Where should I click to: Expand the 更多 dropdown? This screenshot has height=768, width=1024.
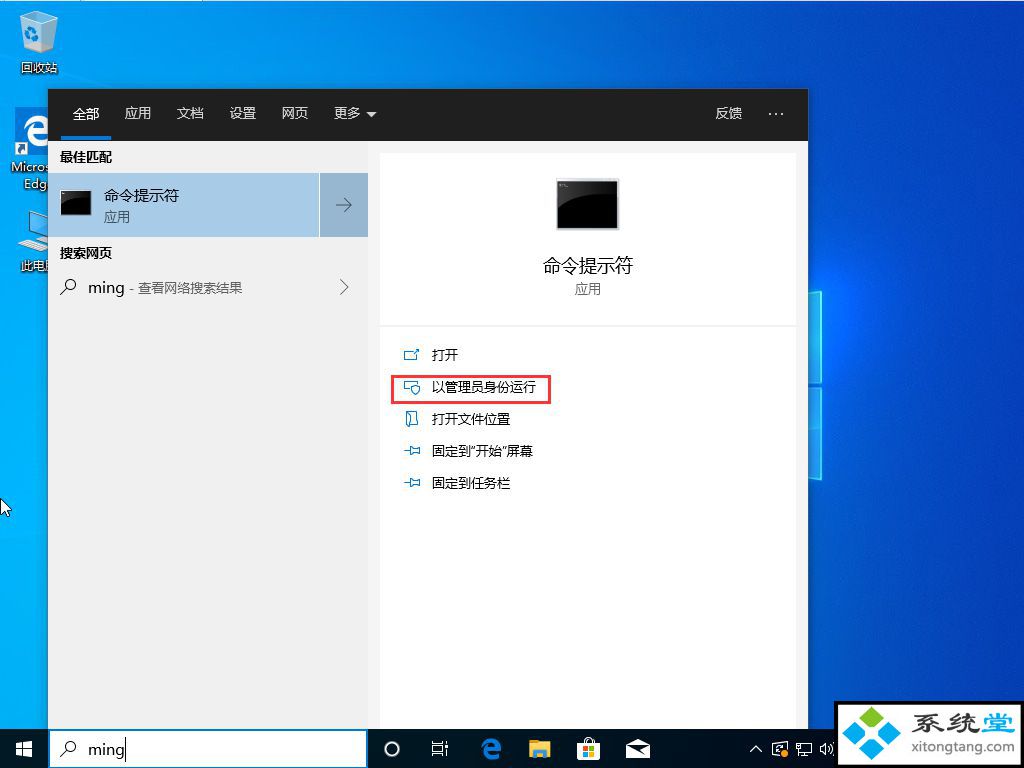click(355, 113)
